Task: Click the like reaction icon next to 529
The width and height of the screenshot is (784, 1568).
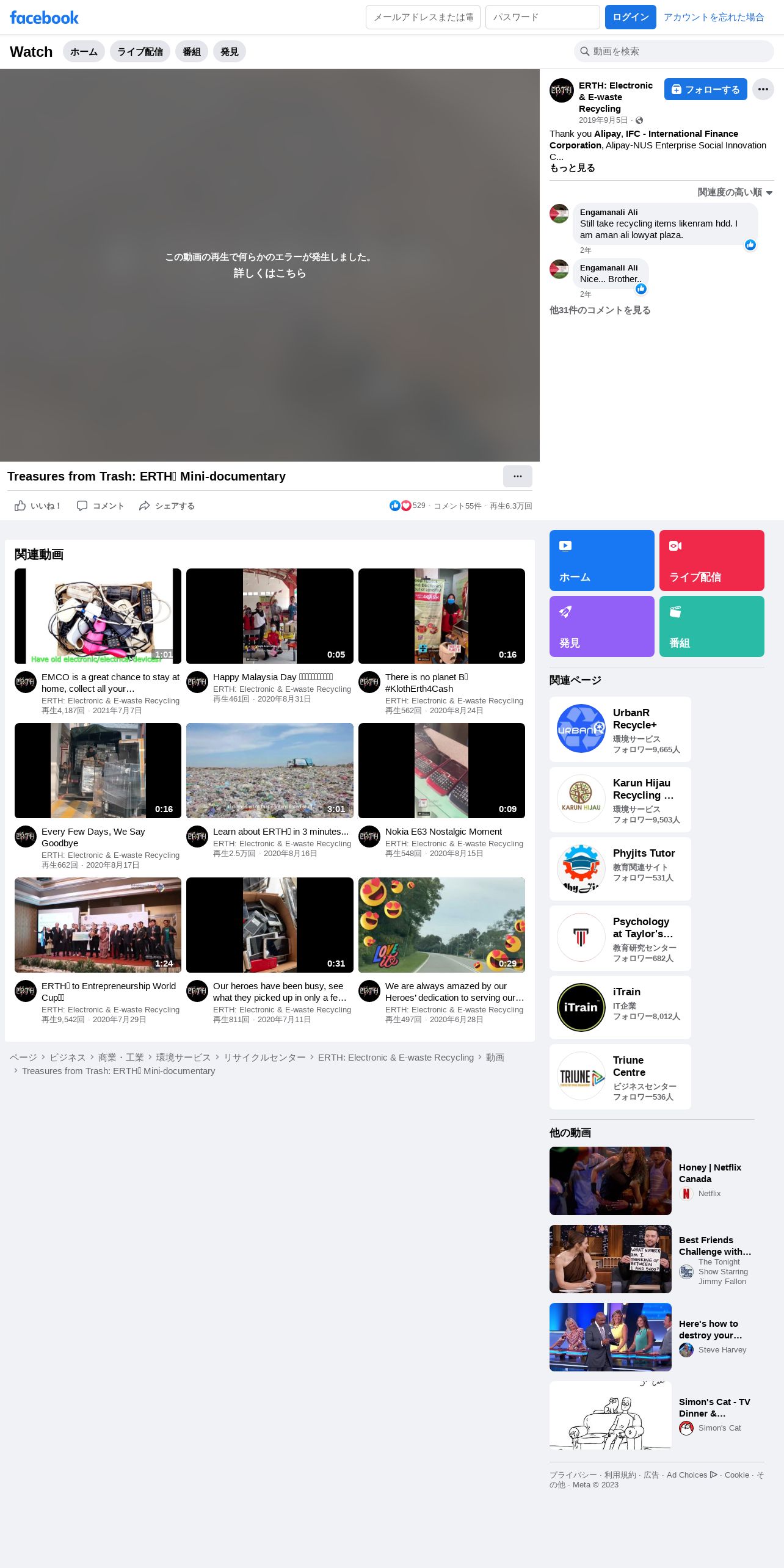Action: (394, 506)
